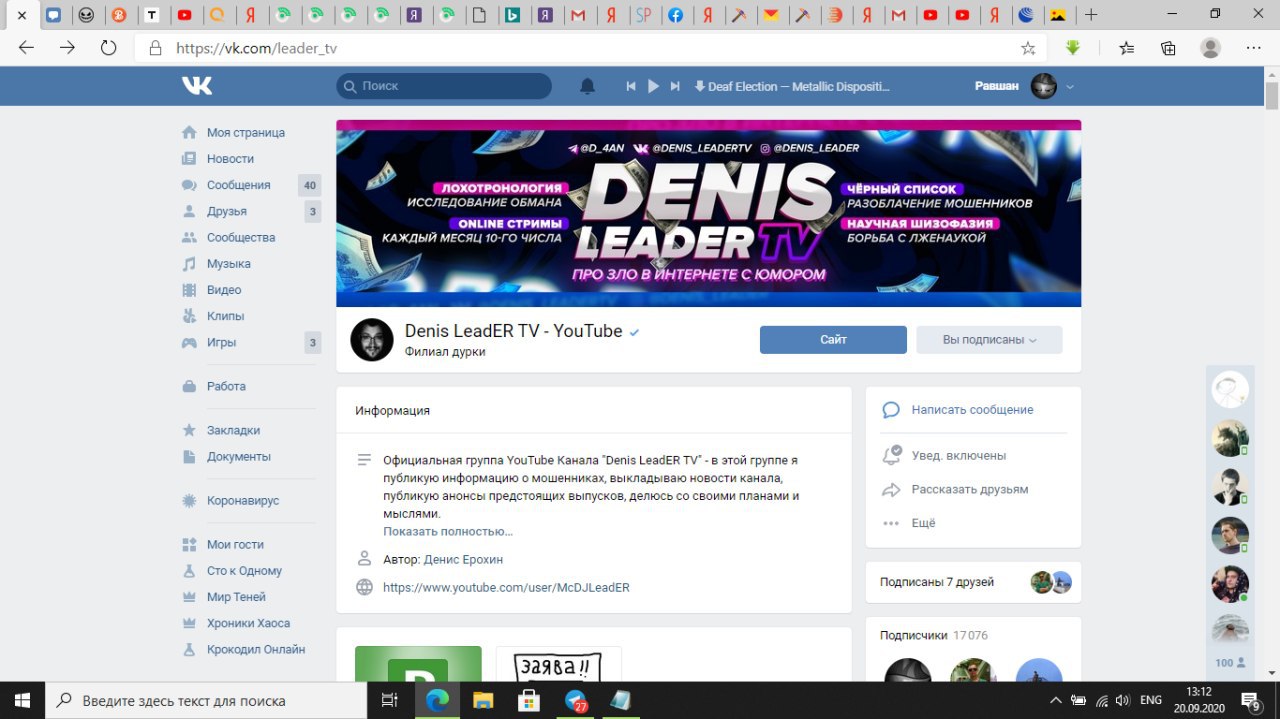Open Закладки bookmarks
The width and height of the screenshot is (1280, 719).
click(x=233, y=430)
